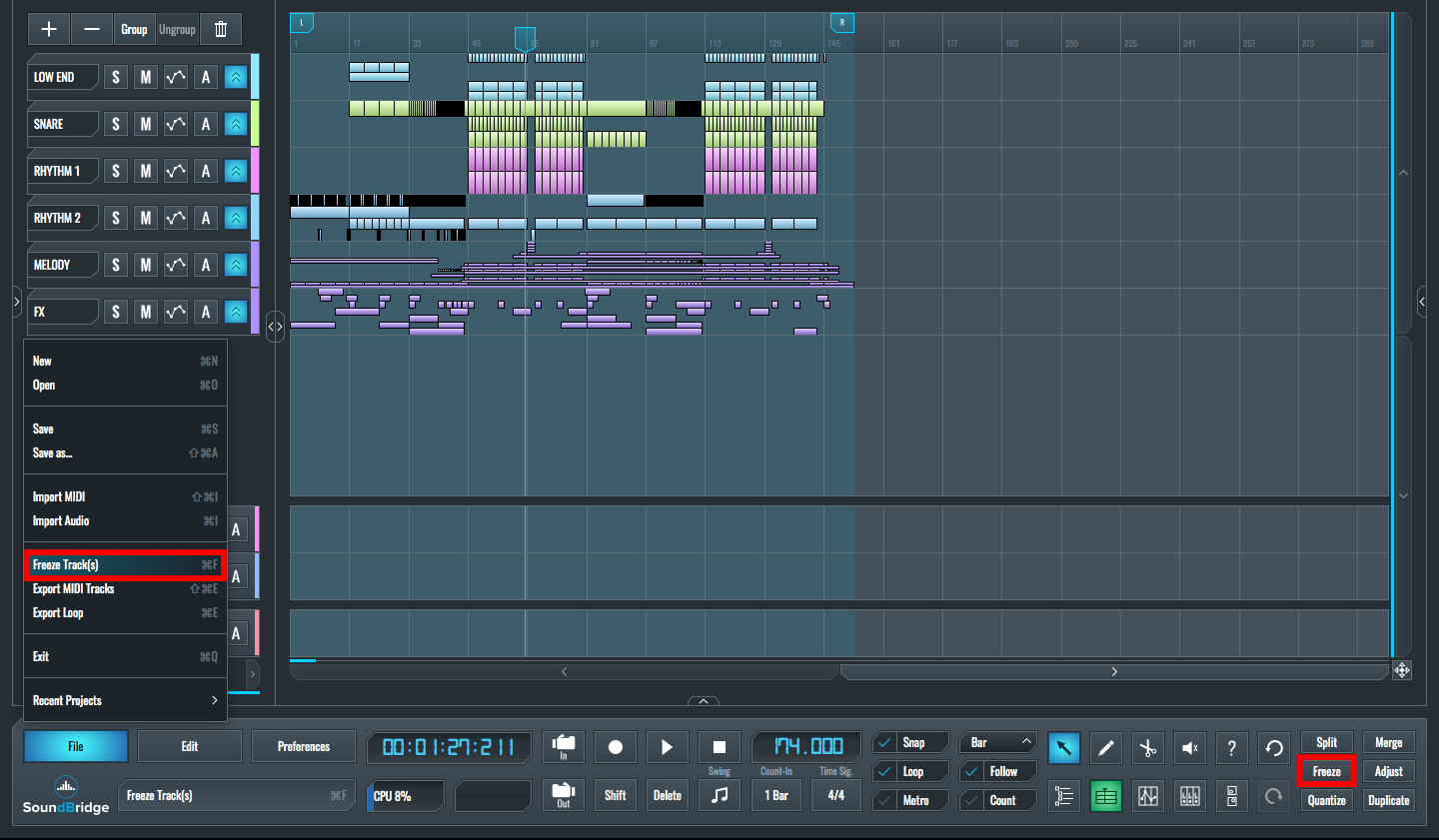Screen dimensions: 1439x840
Task: Select the pencil draw tool
Action: tap(1106, 747)
